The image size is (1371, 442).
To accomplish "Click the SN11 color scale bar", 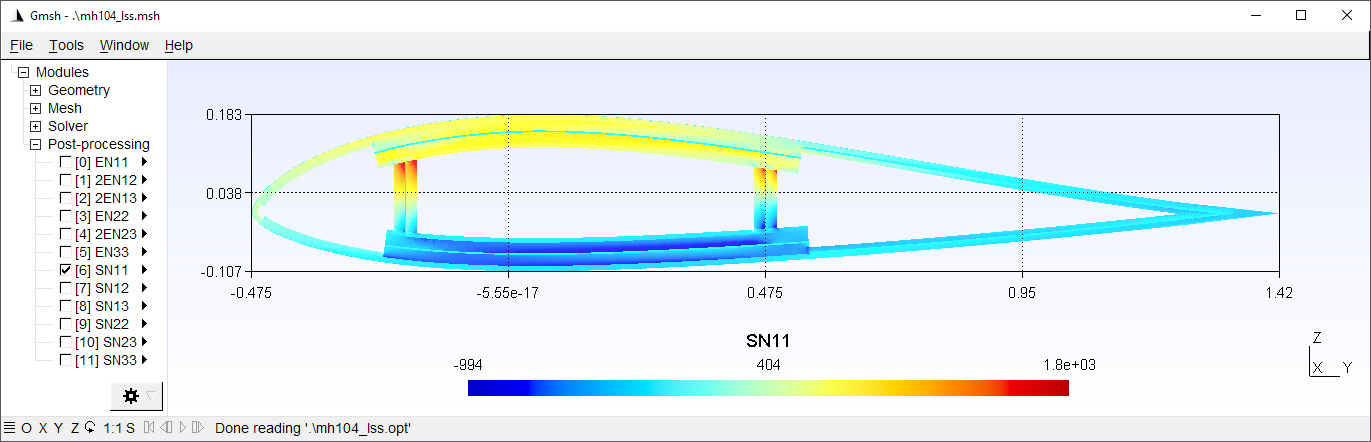I will (x=768, y=388).
